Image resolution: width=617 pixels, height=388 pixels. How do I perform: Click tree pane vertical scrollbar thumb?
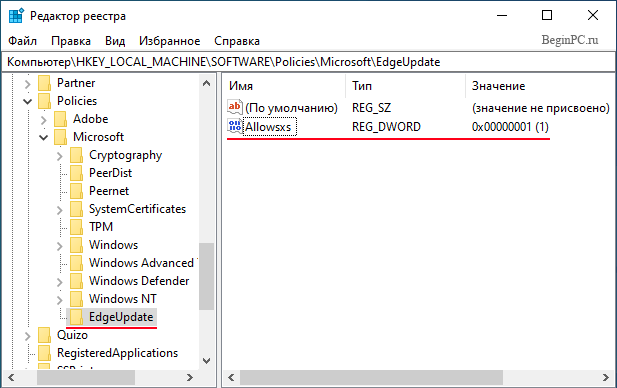[x=207, y=276]
